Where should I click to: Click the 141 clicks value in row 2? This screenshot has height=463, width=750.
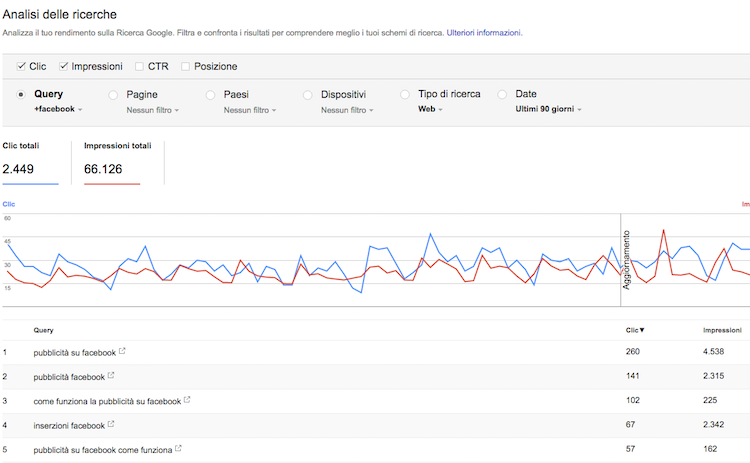(633, 376)
